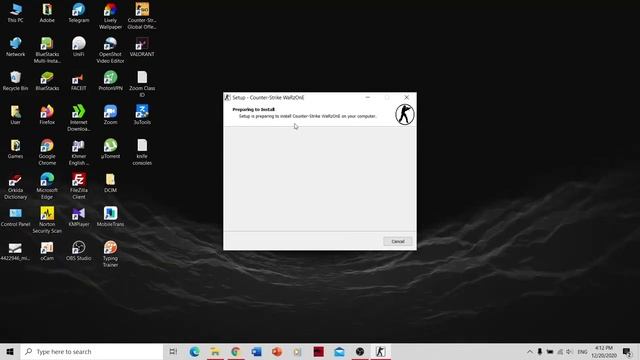Open uTorrent desktop shortcut
The image size is (640, 360).
[x=110, y=149]
